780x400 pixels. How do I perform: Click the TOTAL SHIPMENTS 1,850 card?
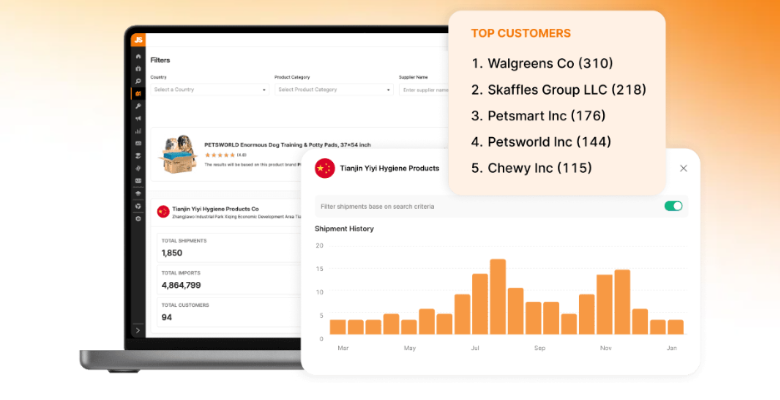229,247
